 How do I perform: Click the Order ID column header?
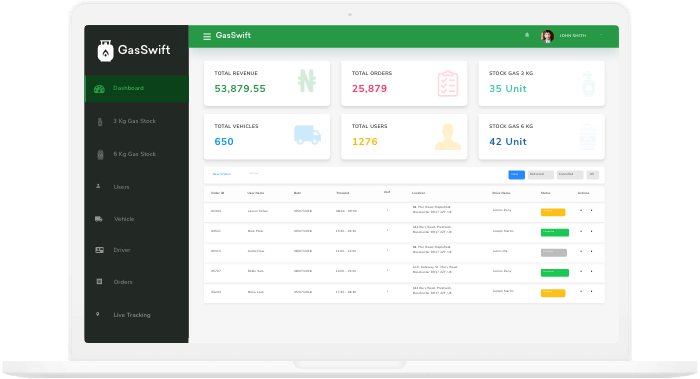click(x=217, y=193)
